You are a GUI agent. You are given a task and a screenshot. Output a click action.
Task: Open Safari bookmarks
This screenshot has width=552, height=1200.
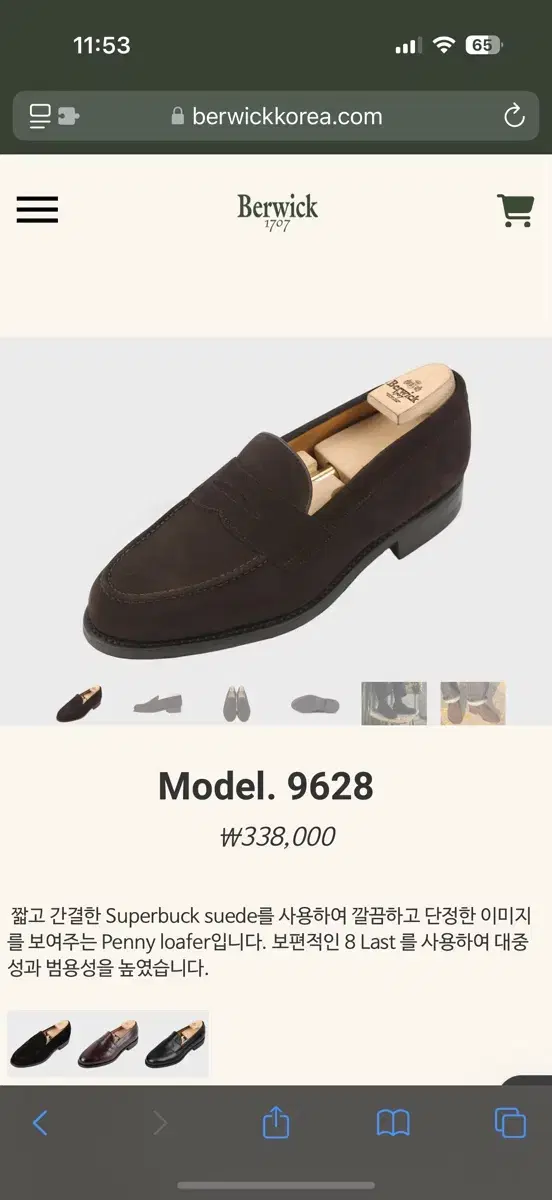pyautogui.click(x=393, y=1123)
